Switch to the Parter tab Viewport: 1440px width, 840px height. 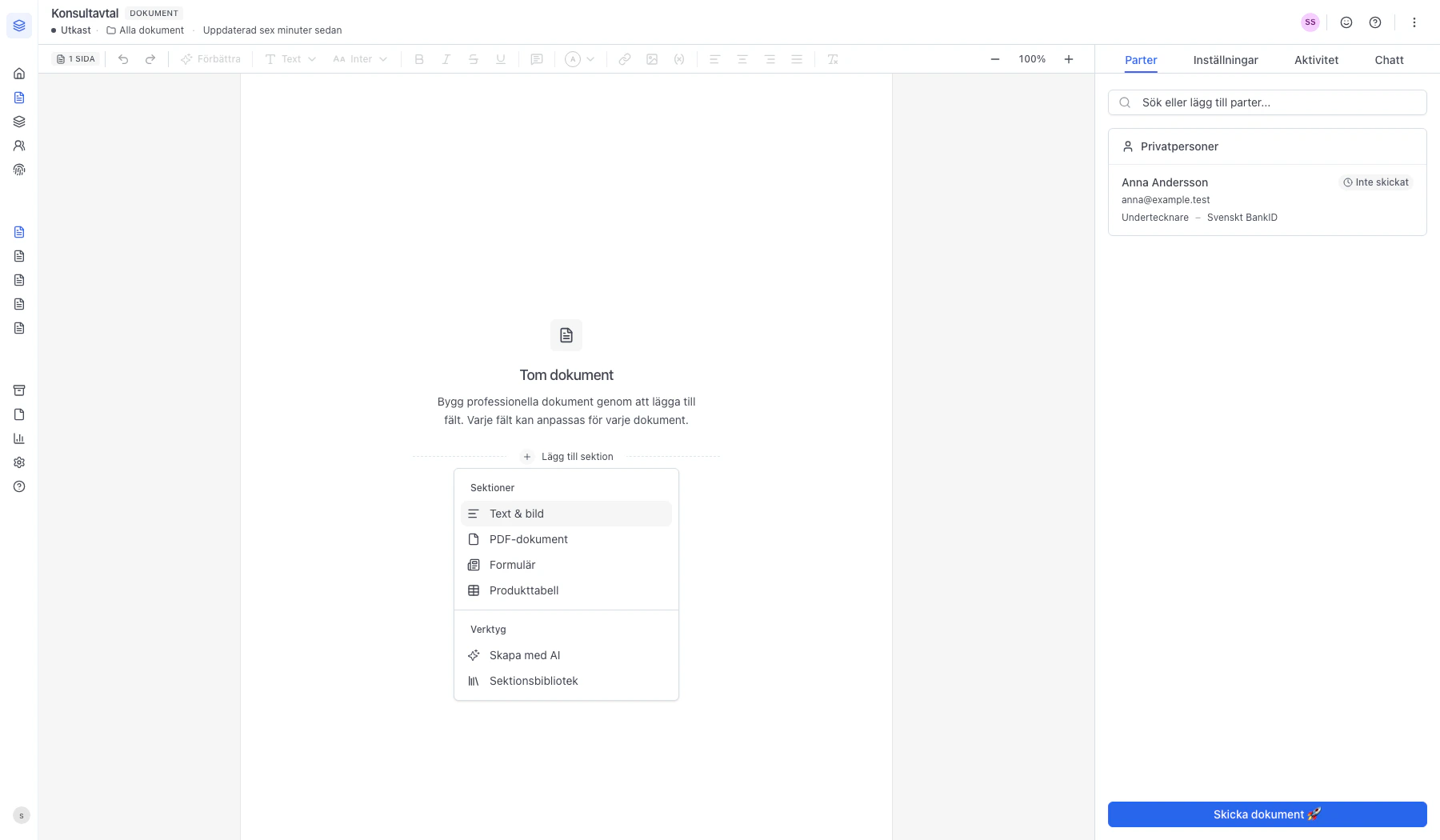[1141, 60]
